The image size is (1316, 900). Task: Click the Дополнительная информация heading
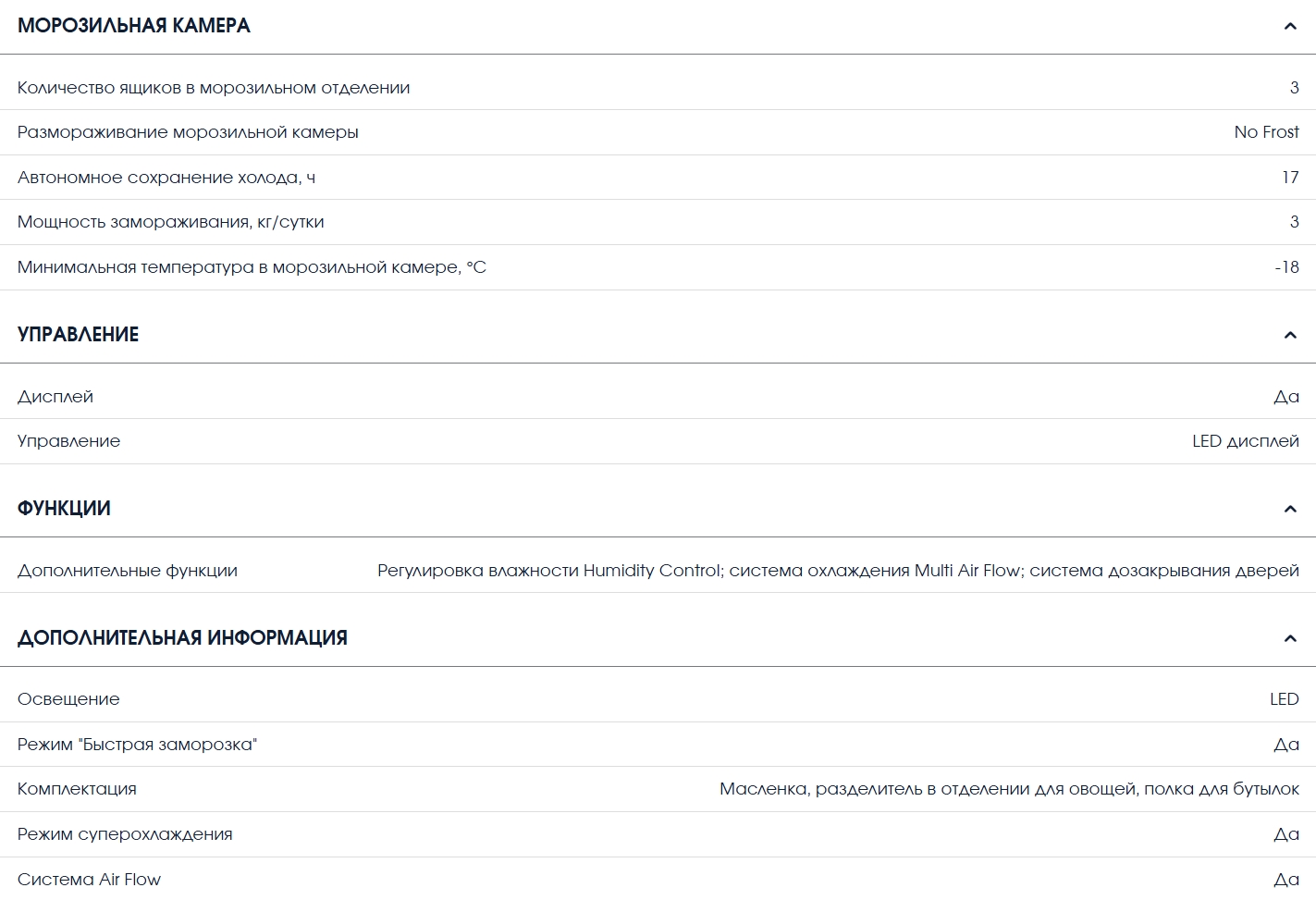(x=182, y=638)
